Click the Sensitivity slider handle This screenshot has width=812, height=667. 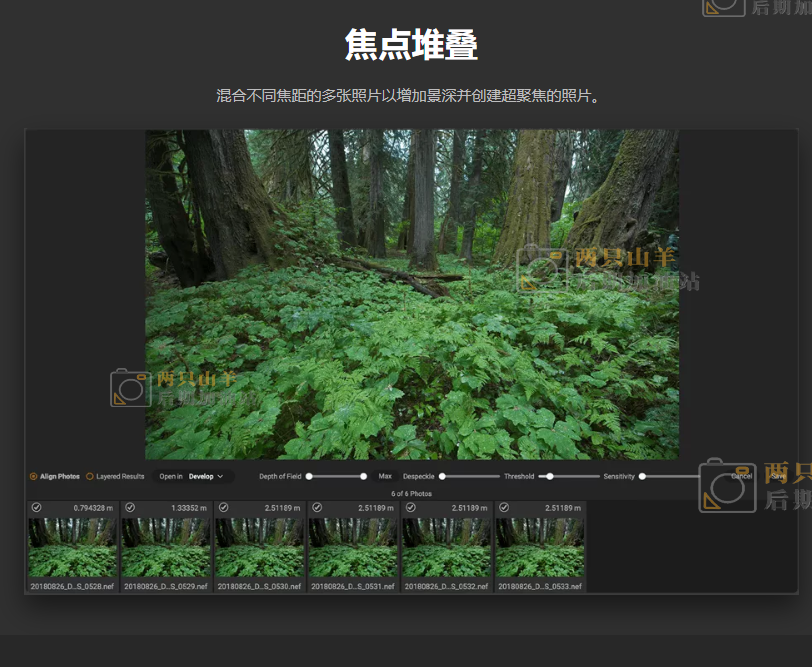pyautogui.click(x=642, y=476)
